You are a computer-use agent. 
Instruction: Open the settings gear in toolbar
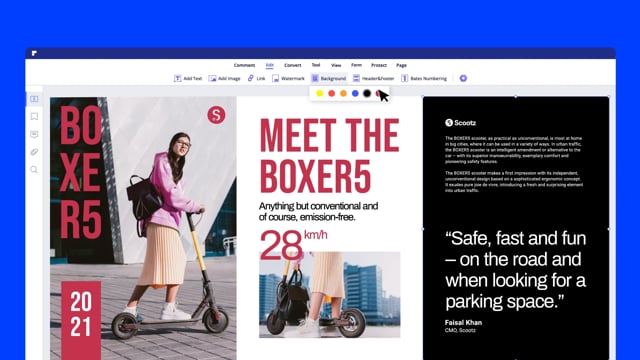pos(463,78)
